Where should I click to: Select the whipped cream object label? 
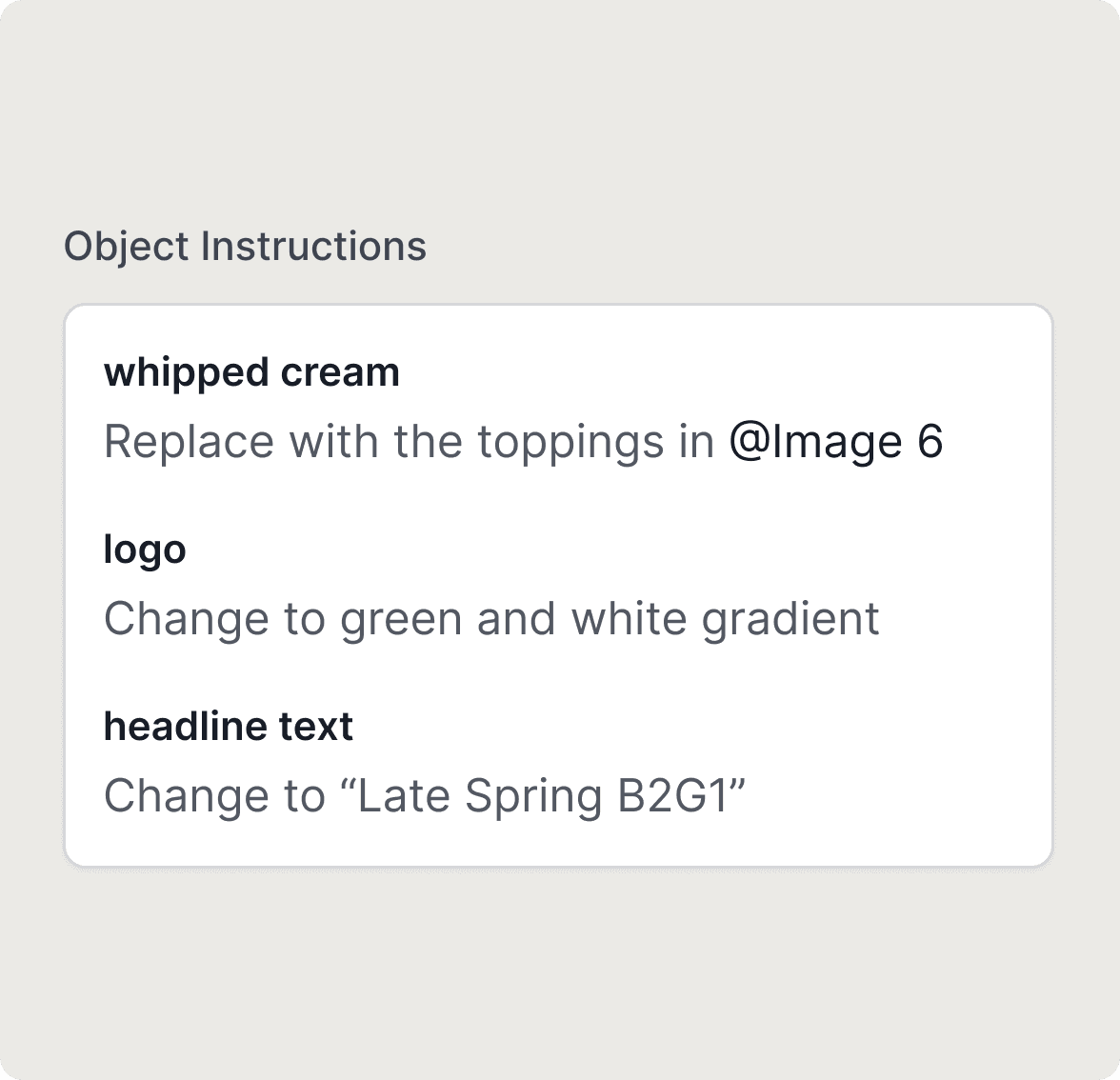tap(251, 372)
